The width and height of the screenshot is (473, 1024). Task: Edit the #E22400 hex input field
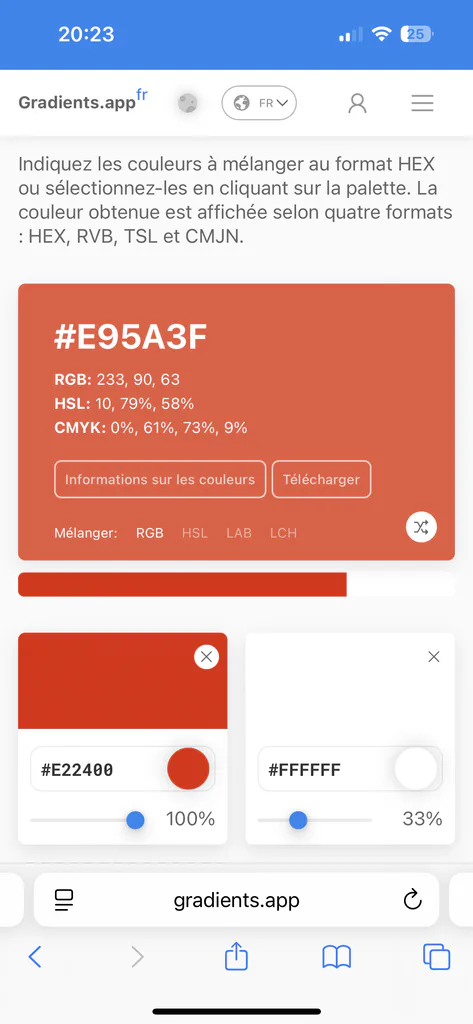click(x=123, y=769)
